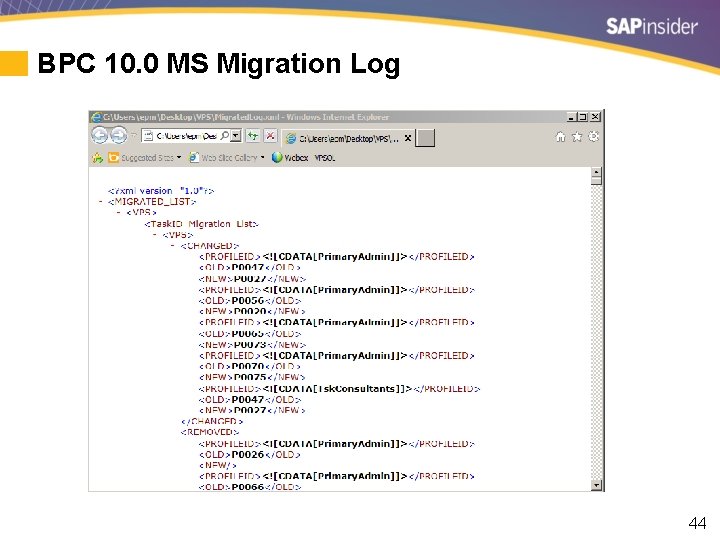
Task: Open the VPSO favorite link
Action: click(325, 158)
